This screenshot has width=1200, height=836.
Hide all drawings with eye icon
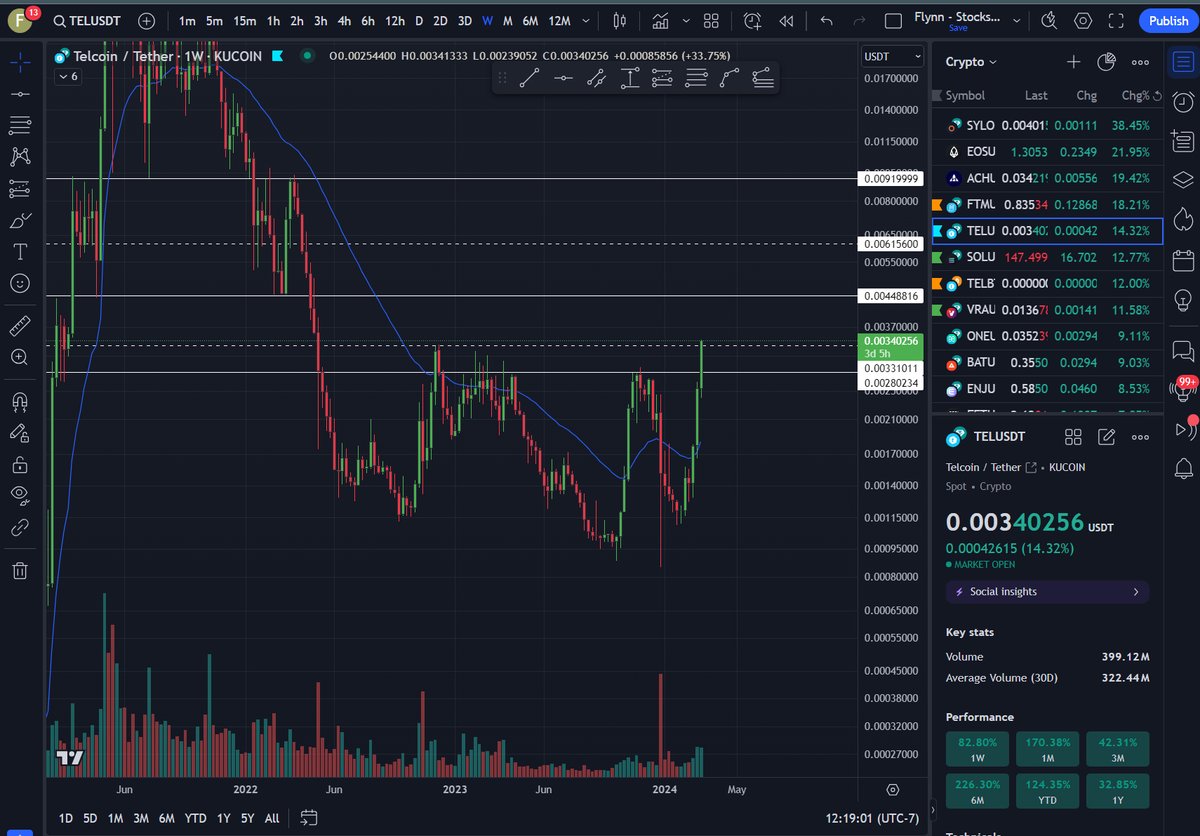coord(19,494)
